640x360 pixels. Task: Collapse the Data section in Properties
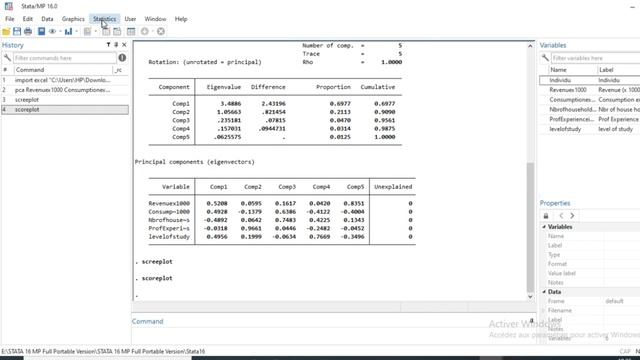tap(544, 292)
